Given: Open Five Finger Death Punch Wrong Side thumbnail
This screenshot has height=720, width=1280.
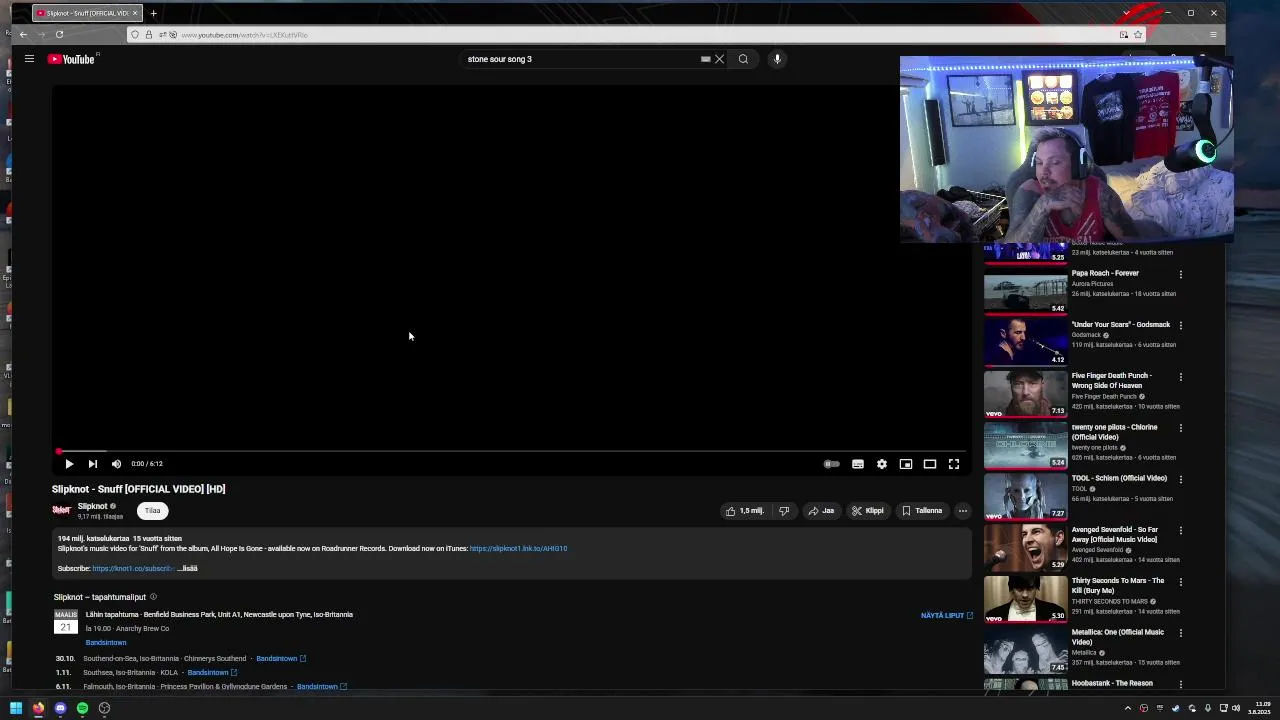Looking at the screenshot, I should point(1025,394).
